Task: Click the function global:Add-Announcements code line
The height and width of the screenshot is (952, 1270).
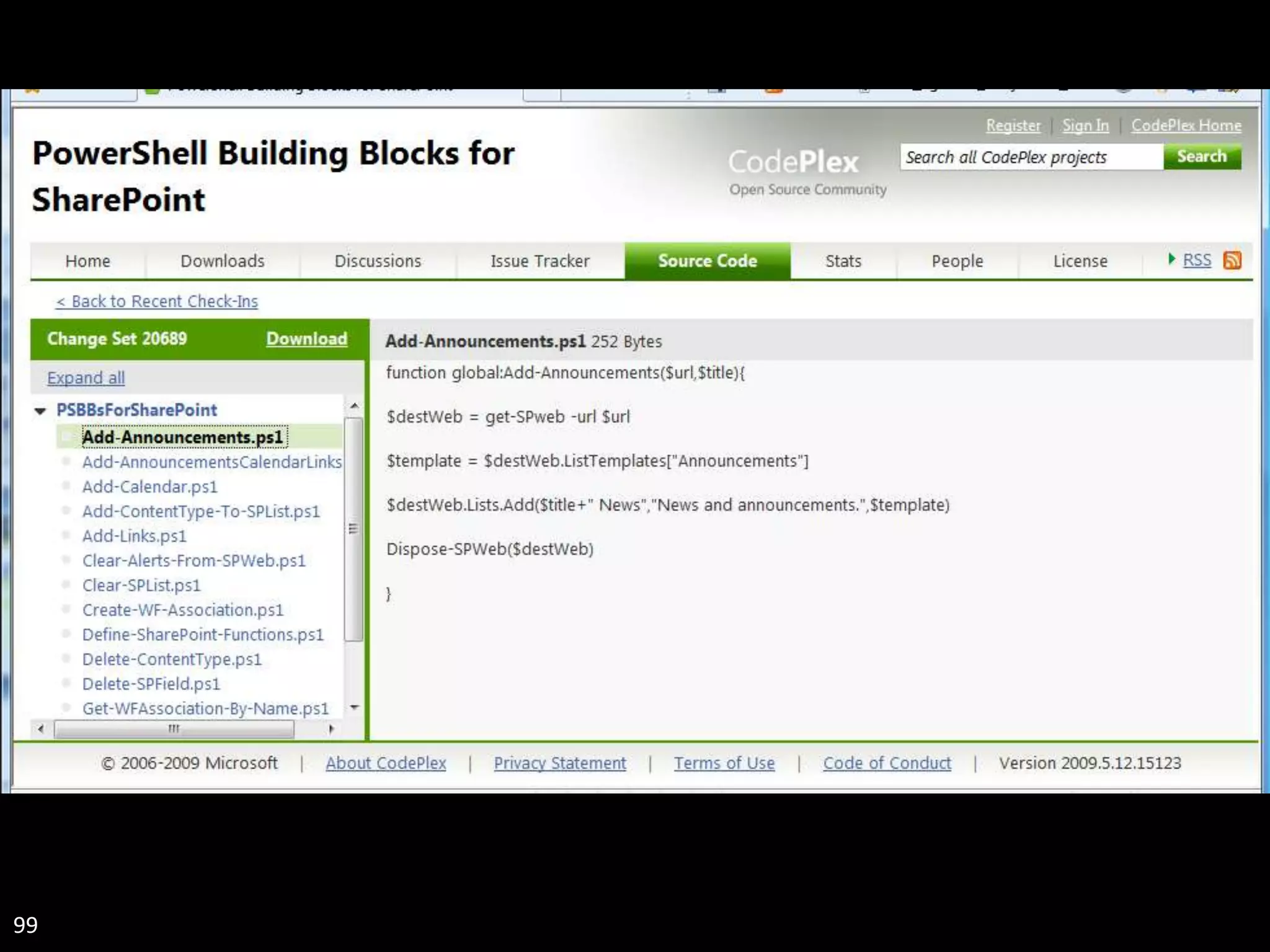Action: pyautogui.click(x=565, y=373)
